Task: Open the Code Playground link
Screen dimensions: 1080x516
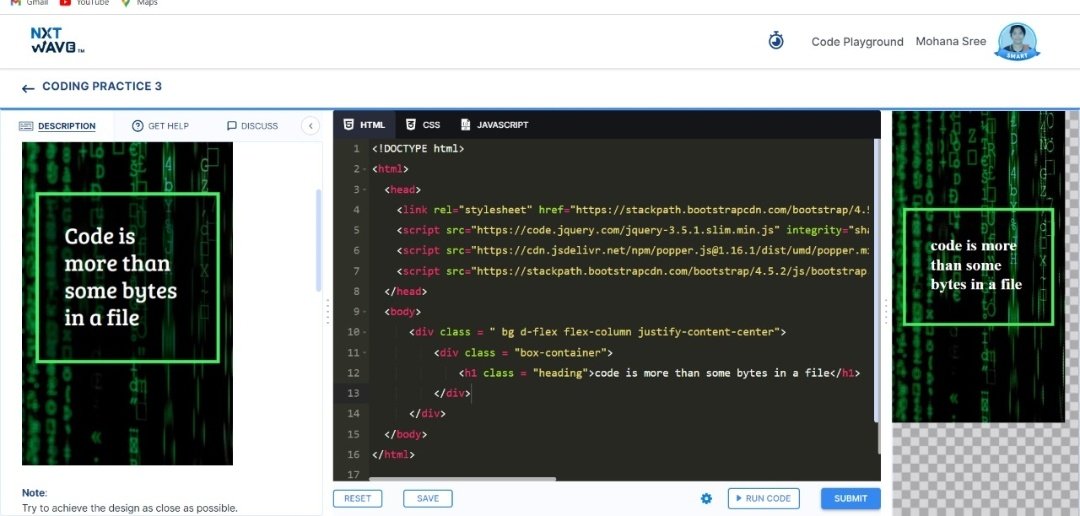Action: pyautogui.click(x=857, y=41)
